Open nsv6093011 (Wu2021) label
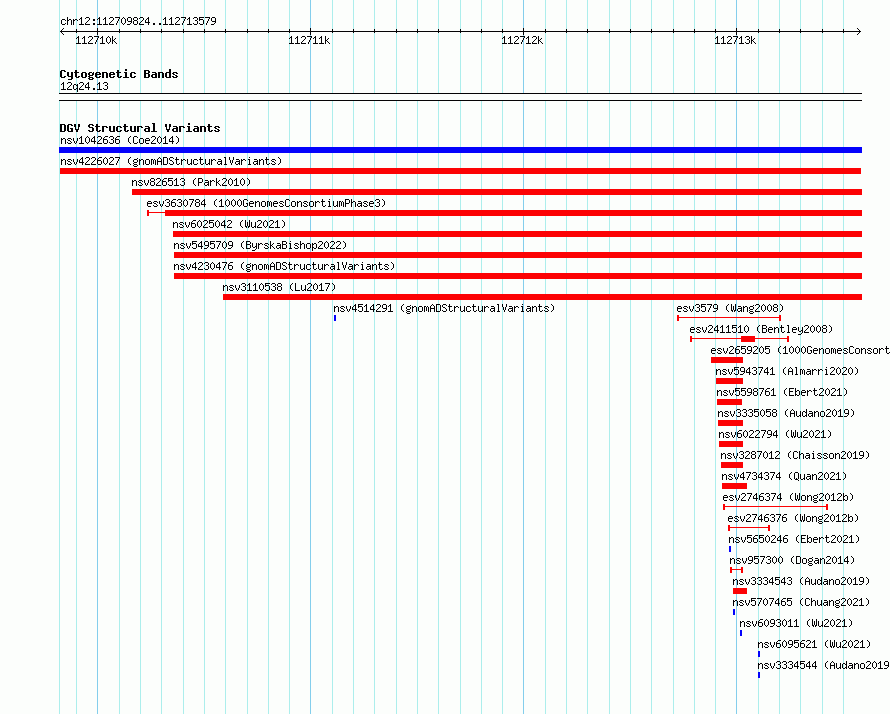The width and height of the screenshot is (890, 714). [x=796, y=623]
